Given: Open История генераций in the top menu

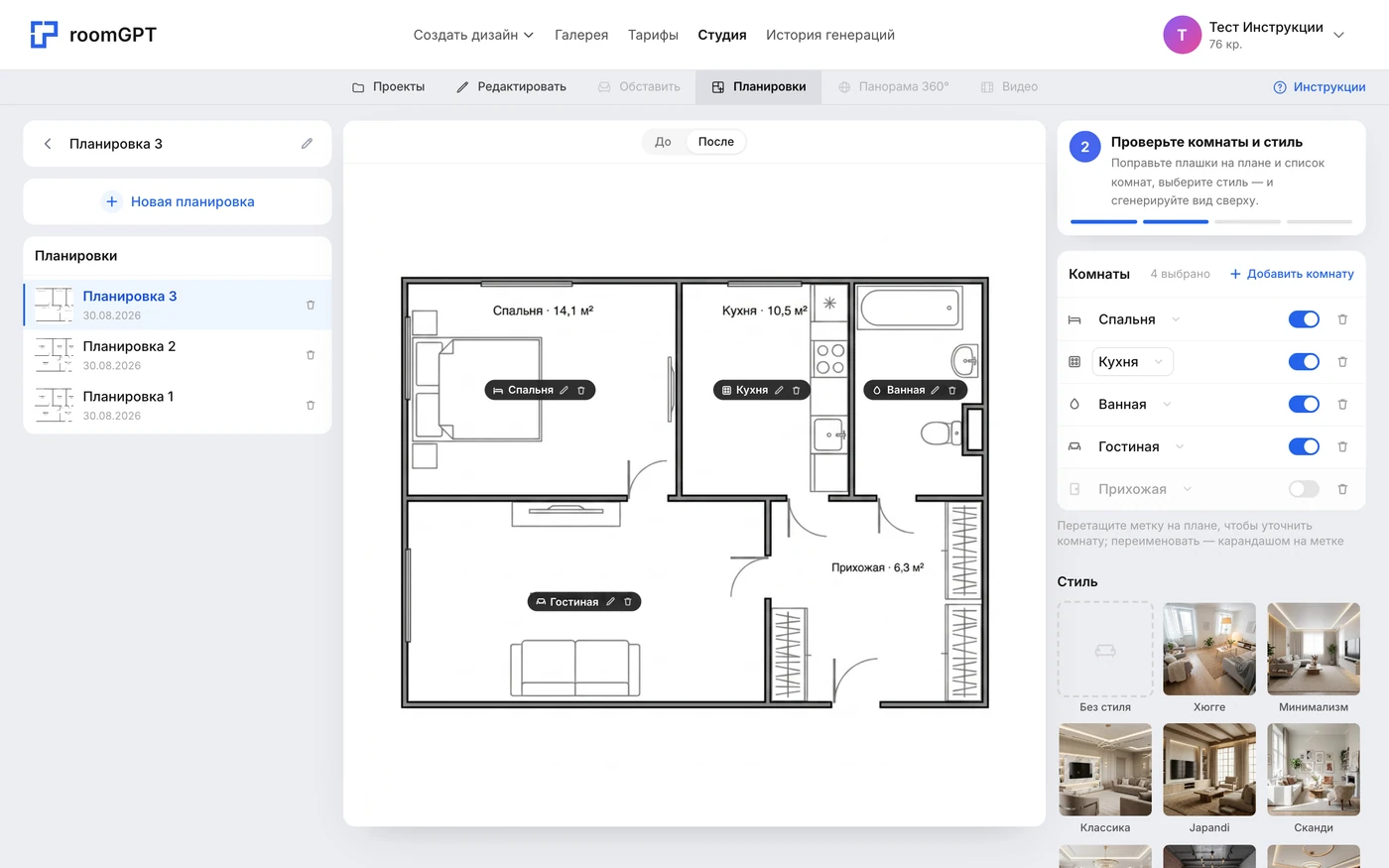Looking at the screenshot, I should click(830, 35).
